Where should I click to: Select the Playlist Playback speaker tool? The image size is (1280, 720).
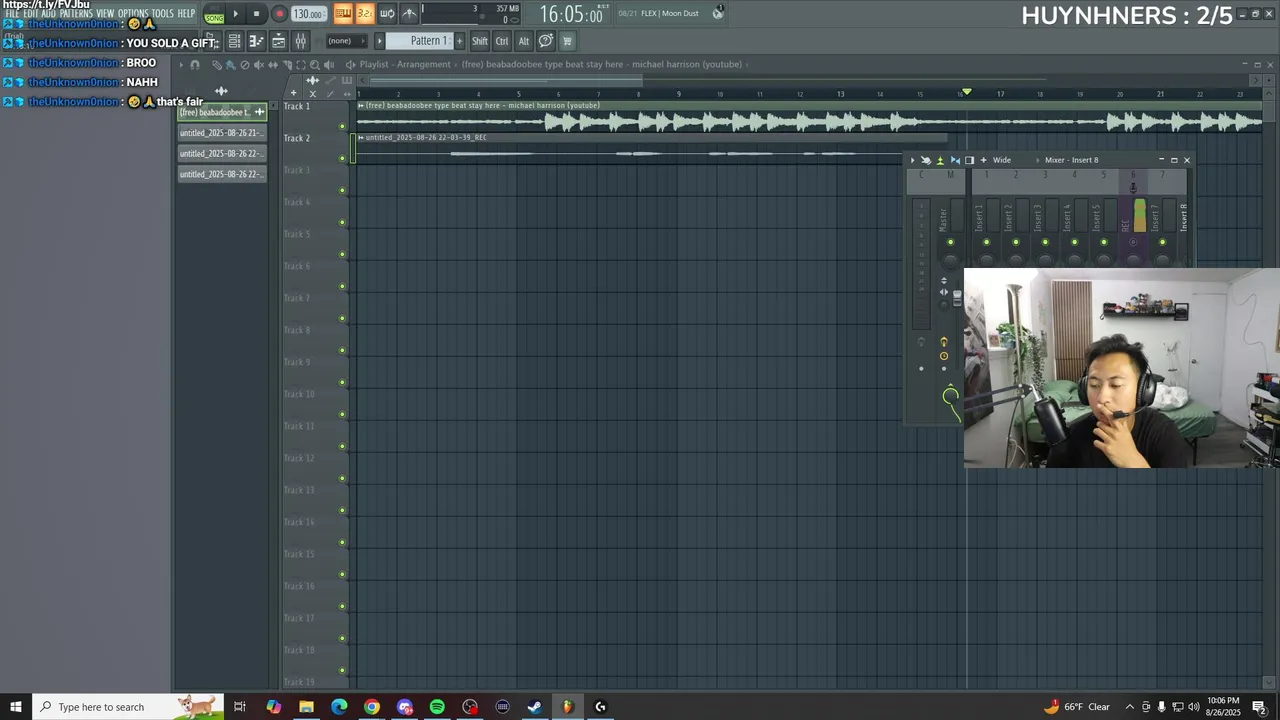[328, 64]
